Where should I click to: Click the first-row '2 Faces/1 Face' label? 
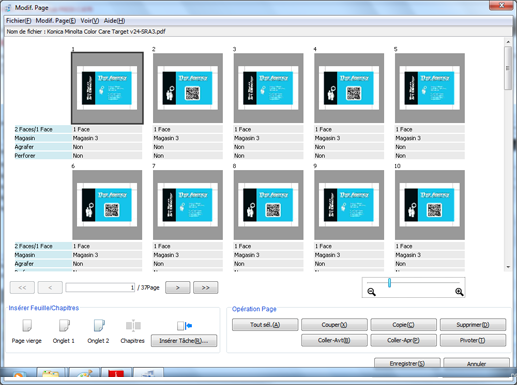click(43, 129)
